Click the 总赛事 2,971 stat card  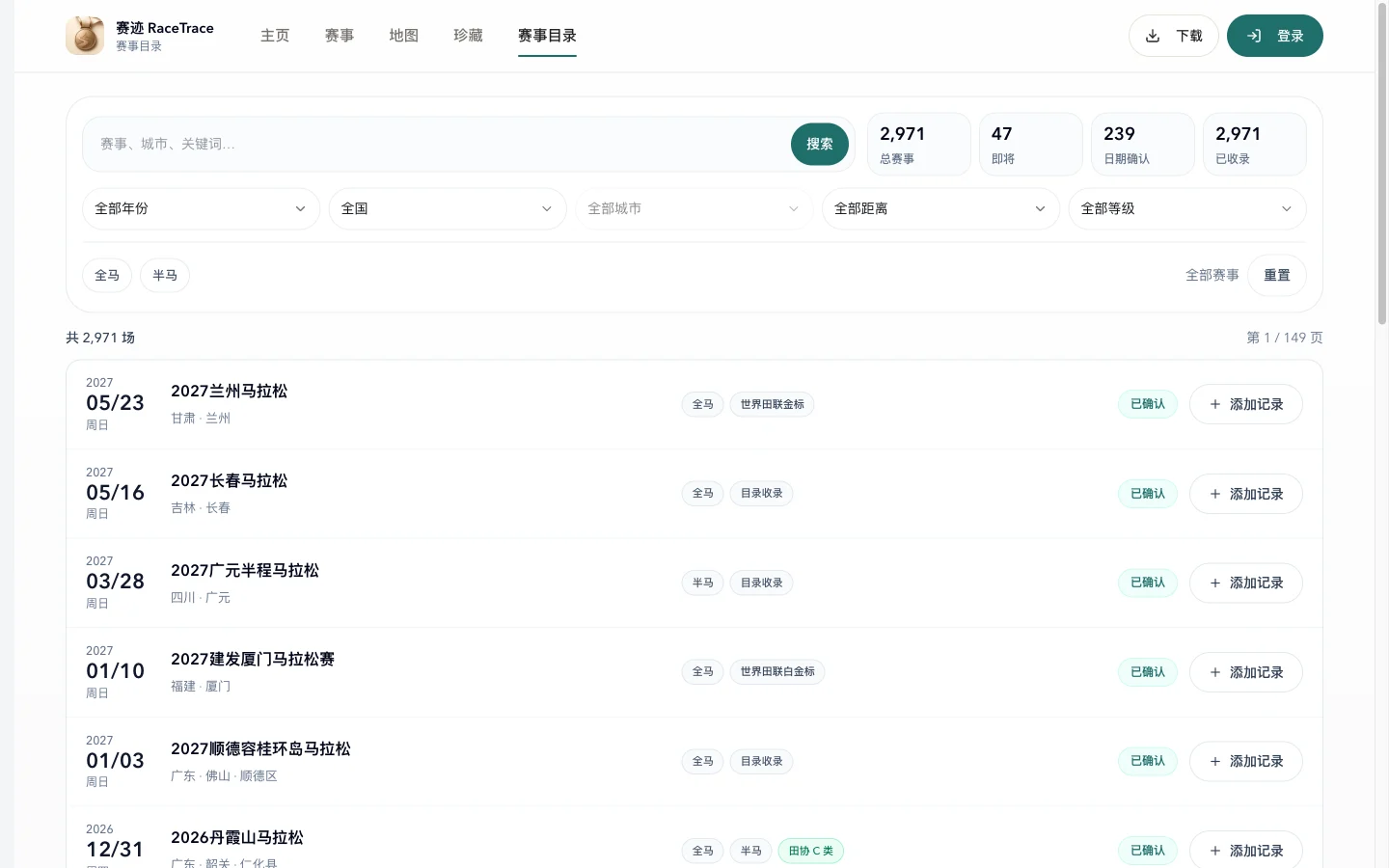coord(919,145)
